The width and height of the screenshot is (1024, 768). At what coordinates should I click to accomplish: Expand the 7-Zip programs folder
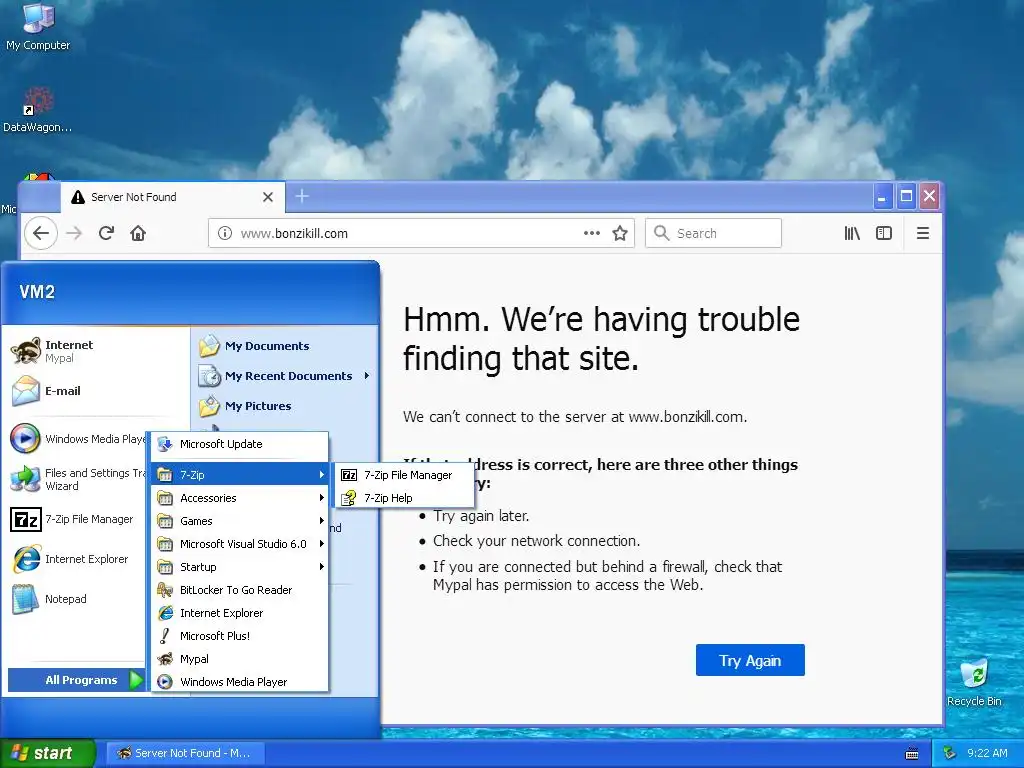pos(240,475)
